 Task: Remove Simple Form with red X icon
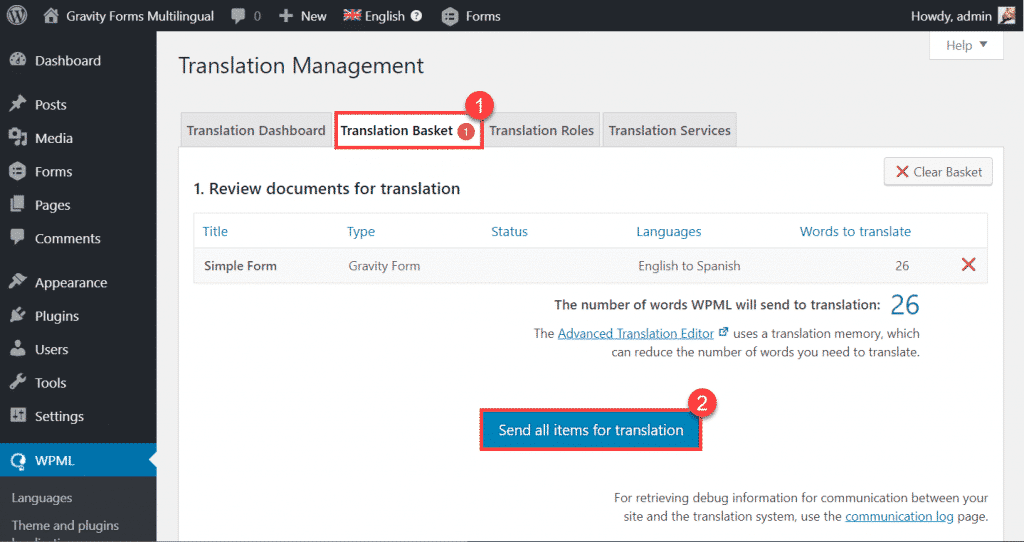tap(968, 264)
